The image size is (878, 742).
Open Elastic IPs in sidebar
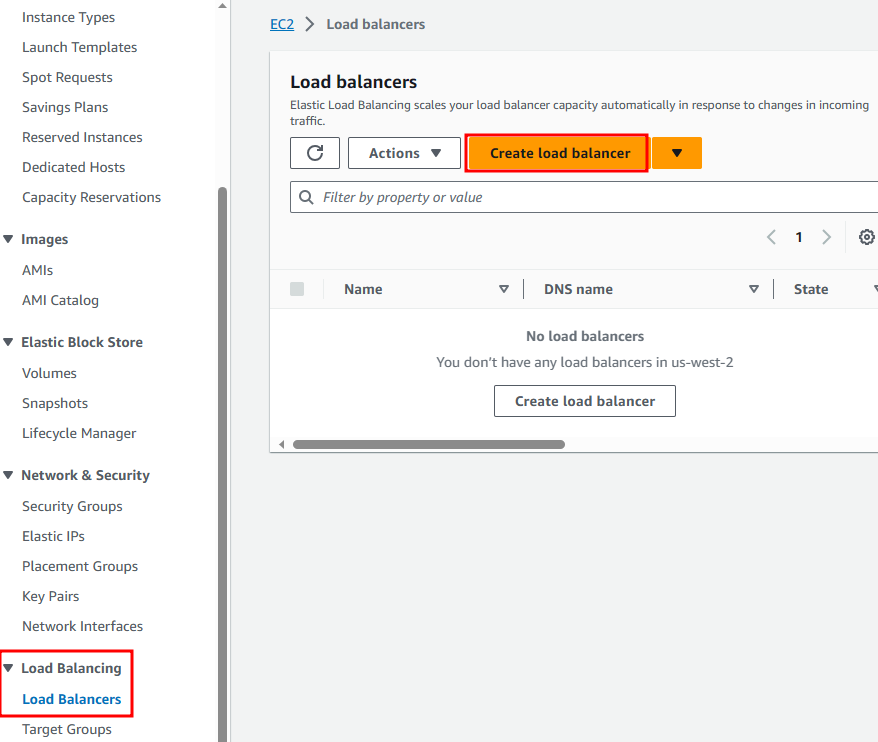[x=53, y=536]
